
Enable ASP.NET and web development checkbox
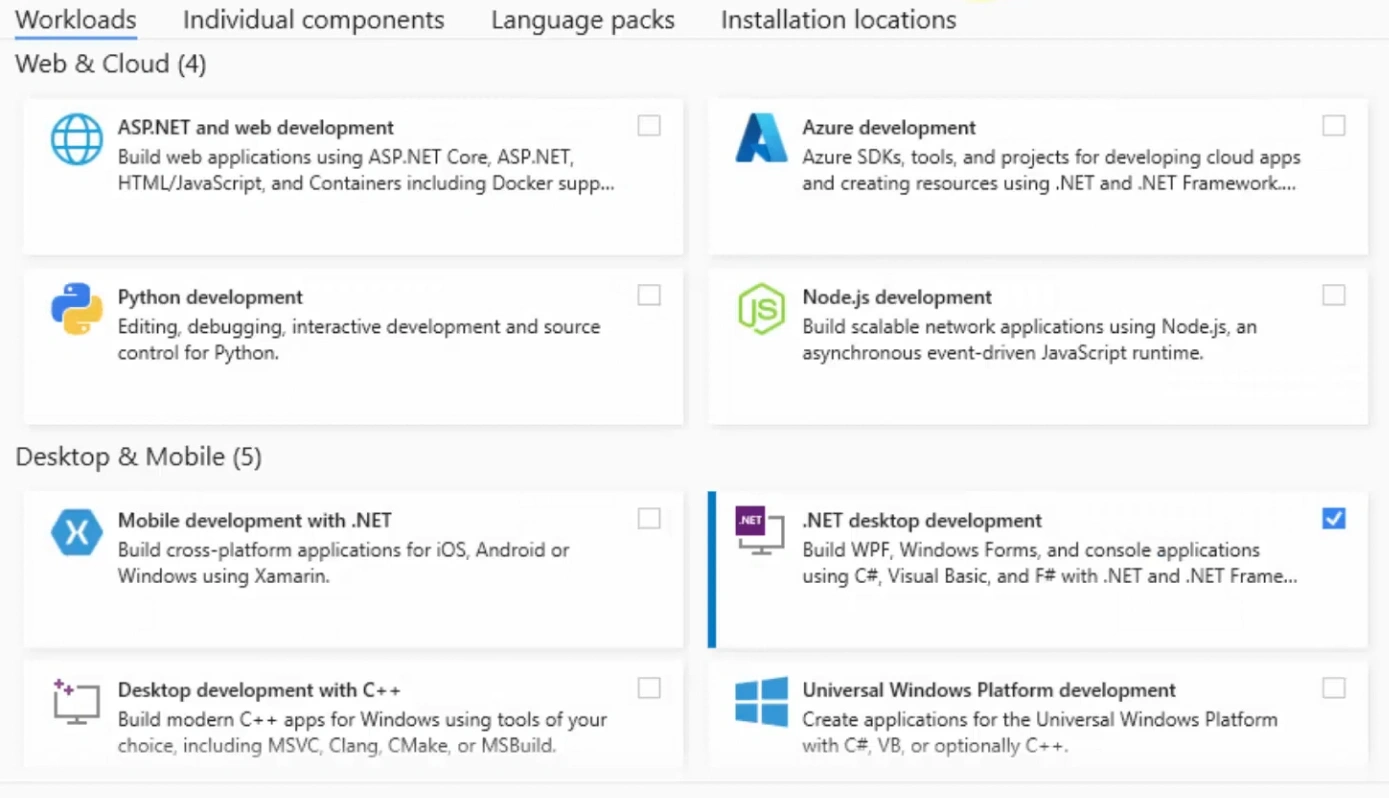[649, 125]
